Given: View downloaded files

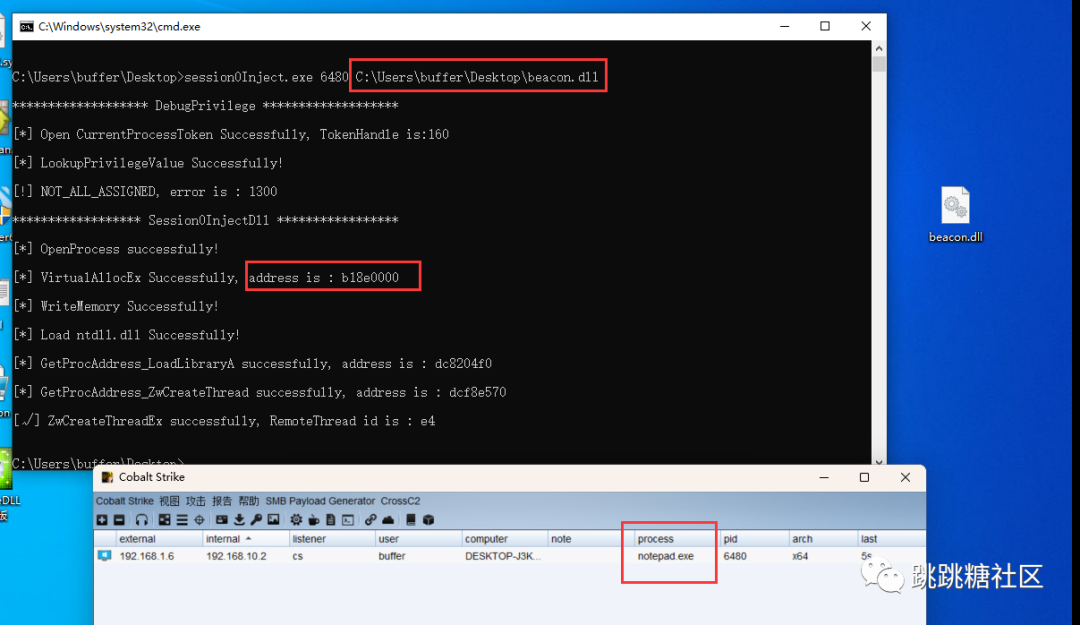Looking at the screenshot, I should click(238, 520).
